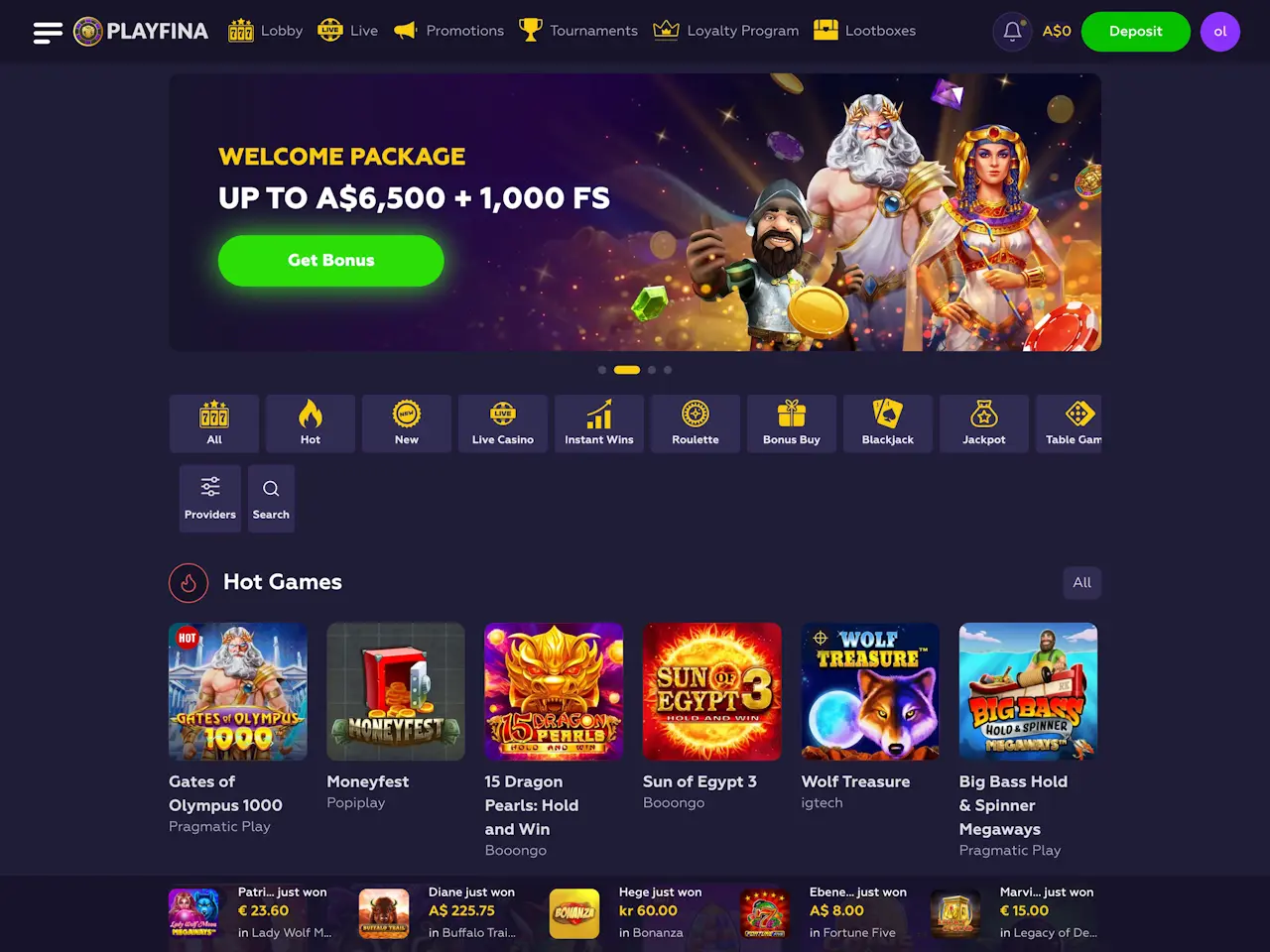Viewport: 1270px width, 952px height.
Task: Open the Tournaments menu item
Action: (x=578, y=31)
